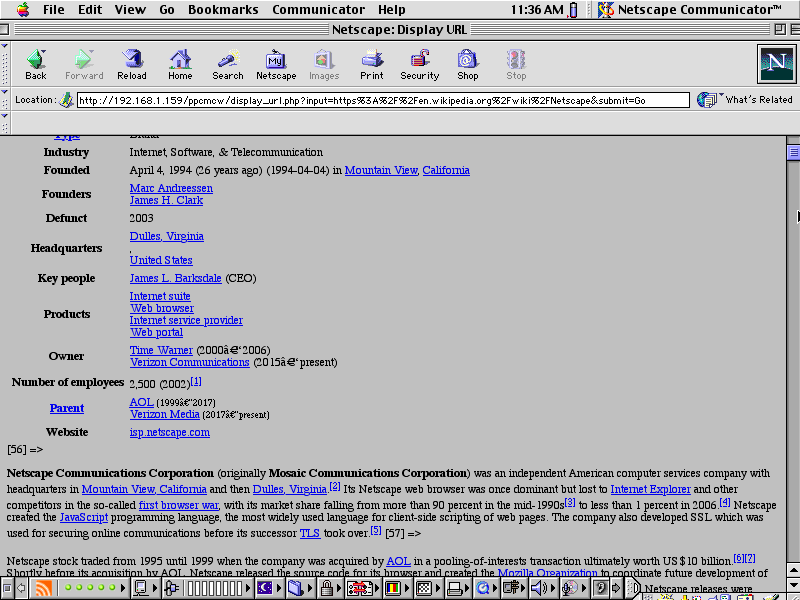Open the Edit menu
This screenshot has height=600, width=800.
90,9
